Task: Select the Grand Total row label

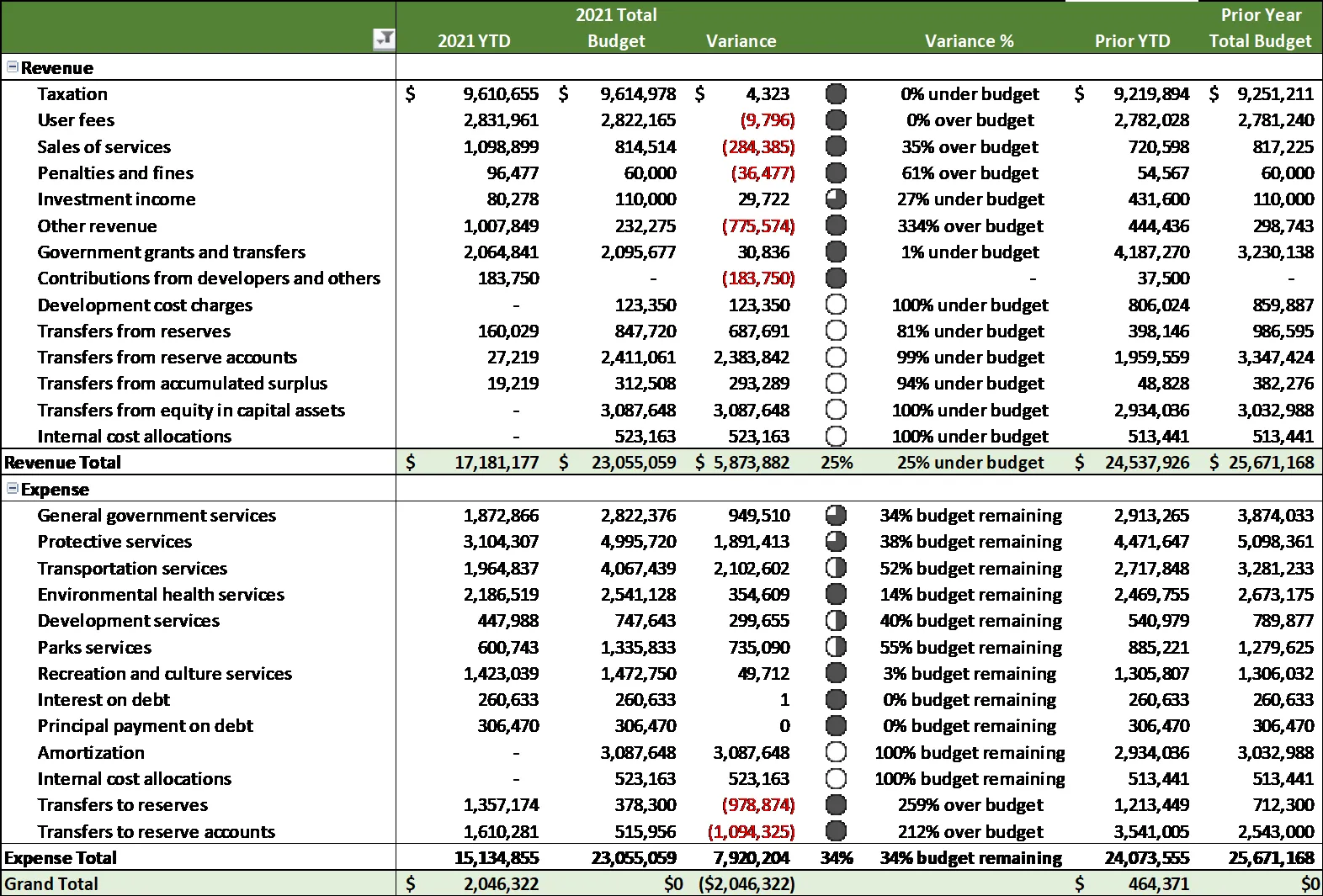Action: 51,883
